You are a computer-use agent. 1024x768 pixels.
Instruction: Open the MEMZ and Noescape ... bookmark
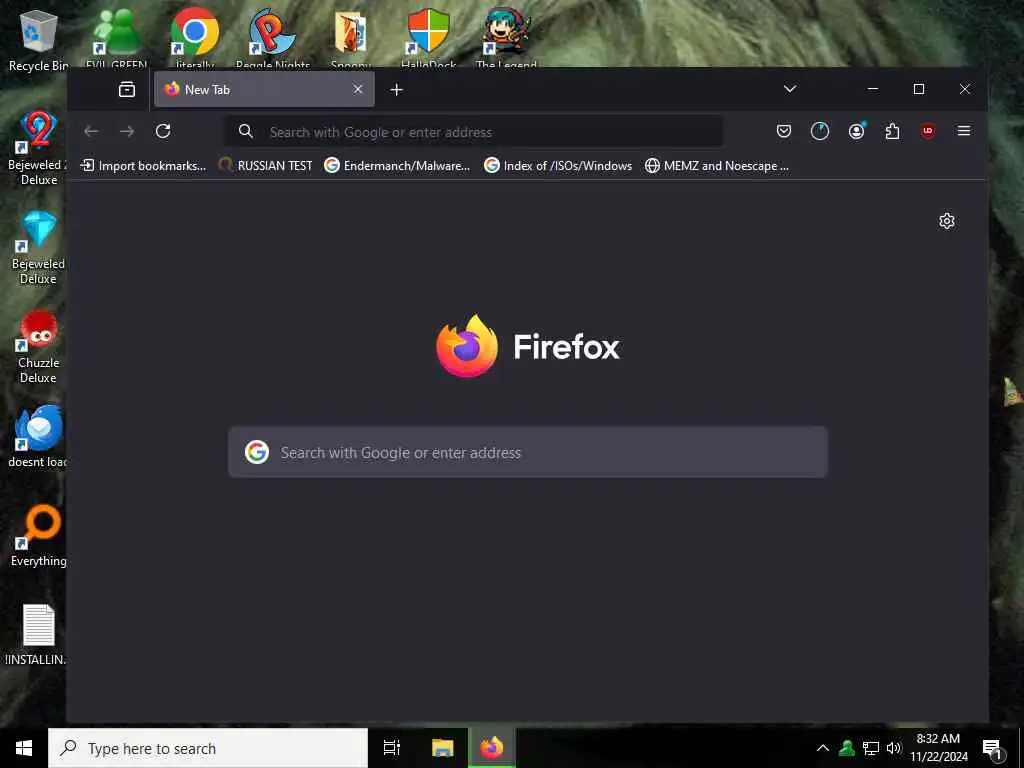coord(716,166)
